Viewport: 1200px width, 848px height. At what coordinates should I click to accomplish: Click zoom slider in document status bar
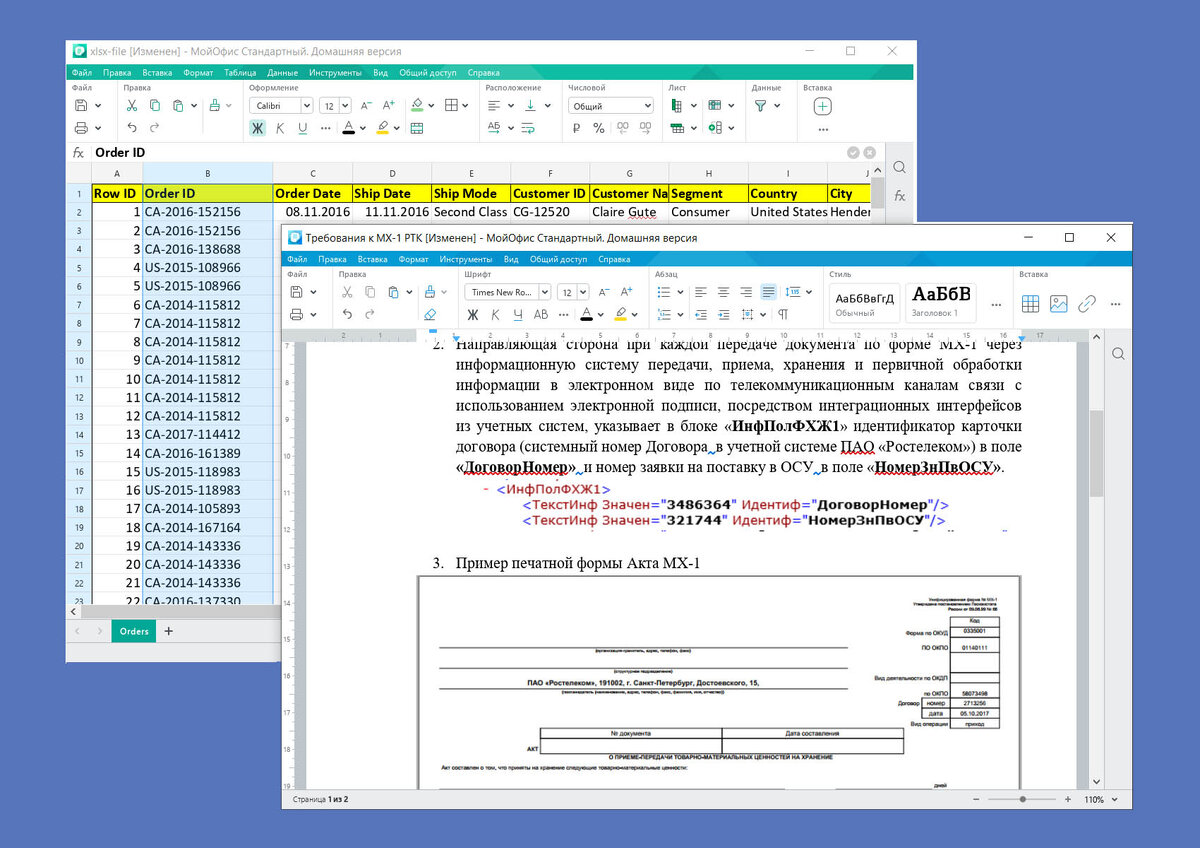click(x=1021, y=800)
